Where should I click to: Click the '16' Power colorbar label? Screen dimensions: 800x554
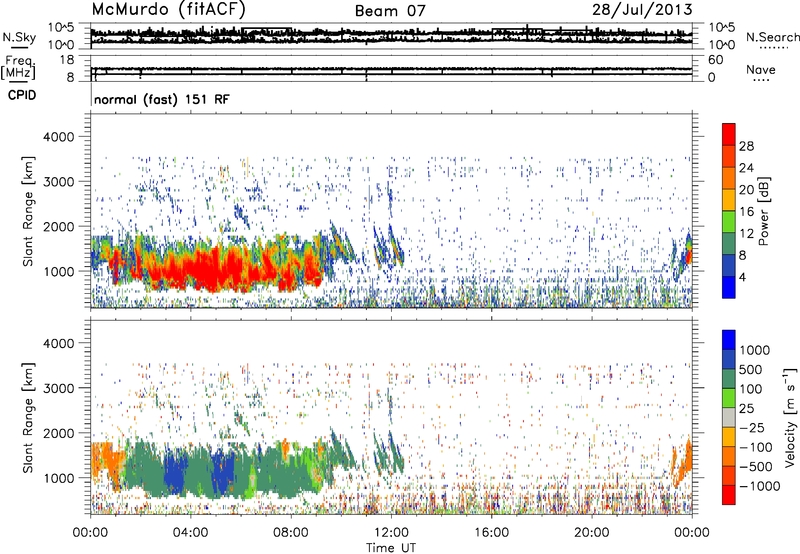pos(746,212)
